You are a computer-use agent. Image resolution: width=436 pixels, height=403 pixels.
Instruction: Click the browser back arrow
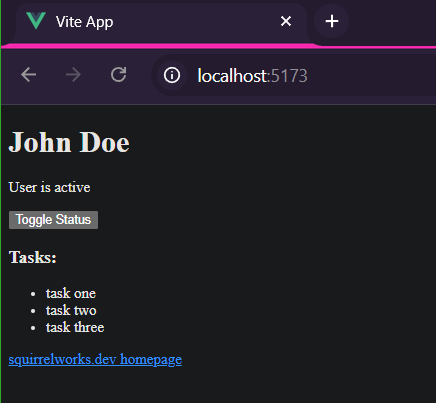(29, 74)
